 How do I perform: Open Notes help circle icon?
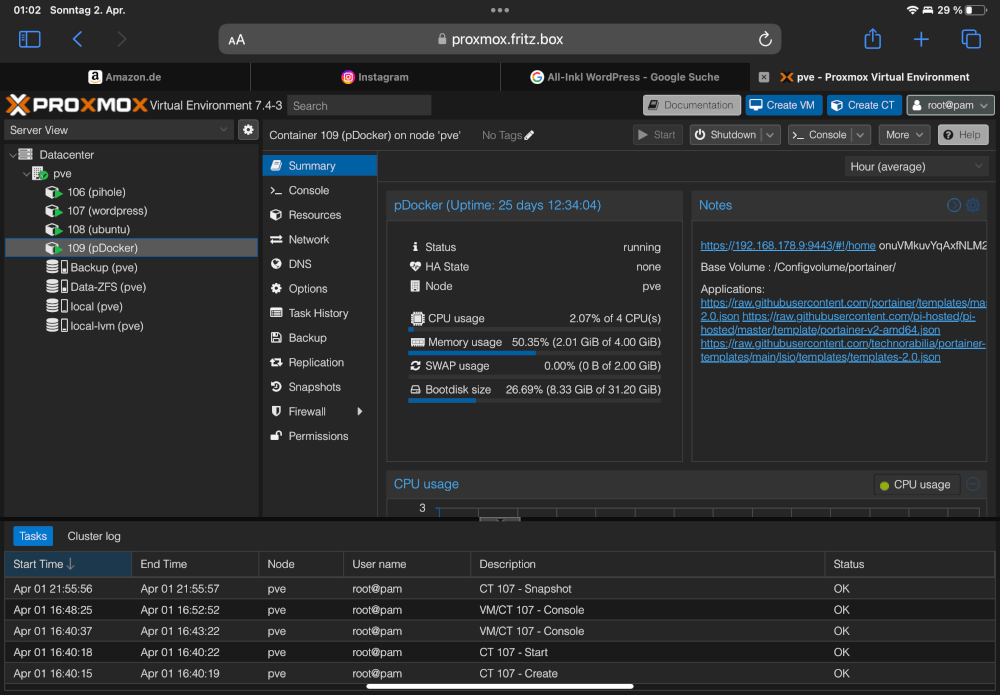[953, 205]
